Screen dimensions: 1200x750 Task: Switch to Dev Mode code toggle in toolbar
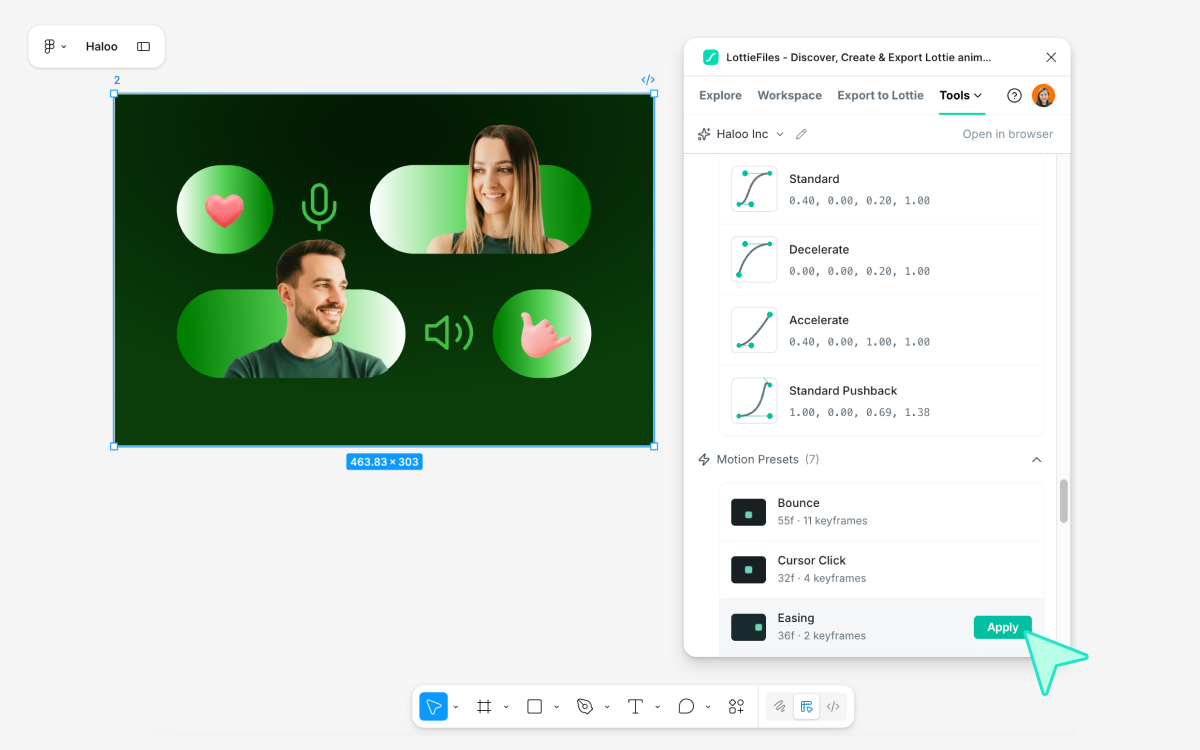(x=832, y=706)
